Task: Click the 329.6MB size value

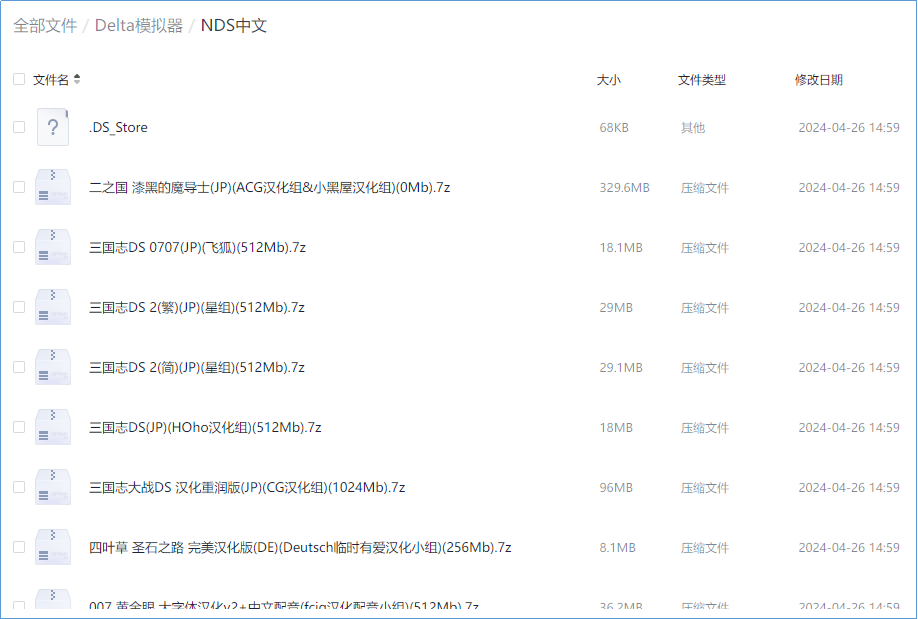Action: coord(624,187)
